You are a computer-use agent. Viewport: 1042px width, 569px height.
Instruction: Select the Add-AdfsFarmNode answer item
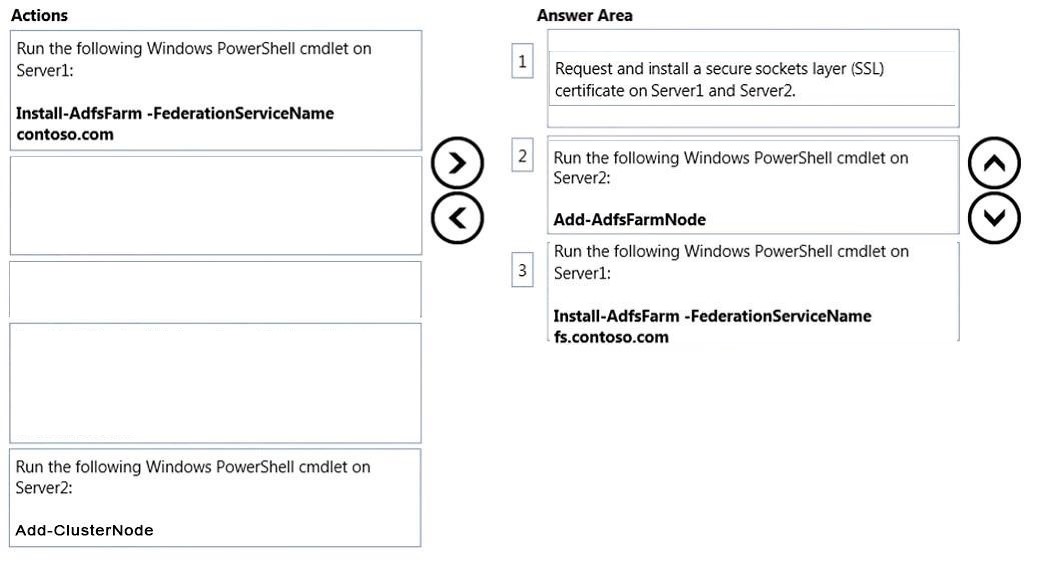click(753, 185)
